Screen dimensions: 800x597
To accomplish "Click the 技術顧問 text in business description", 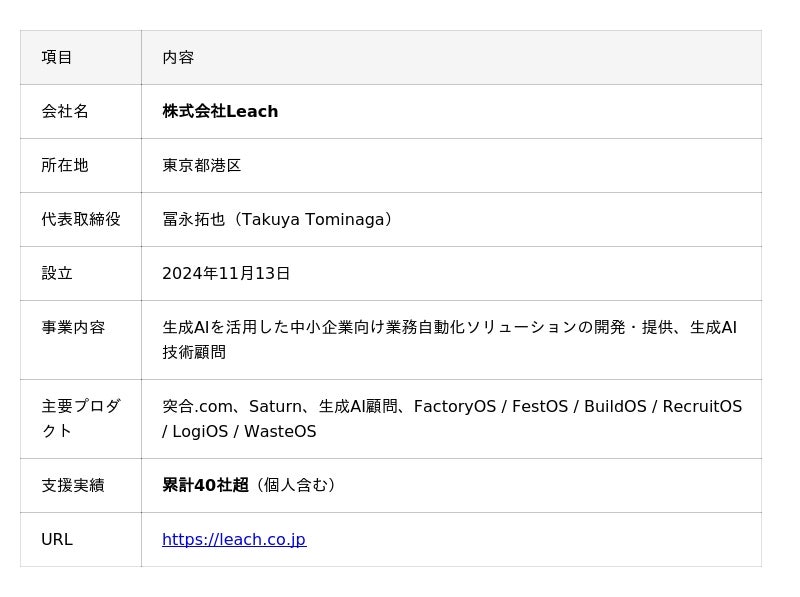I will tap(194, 353).
